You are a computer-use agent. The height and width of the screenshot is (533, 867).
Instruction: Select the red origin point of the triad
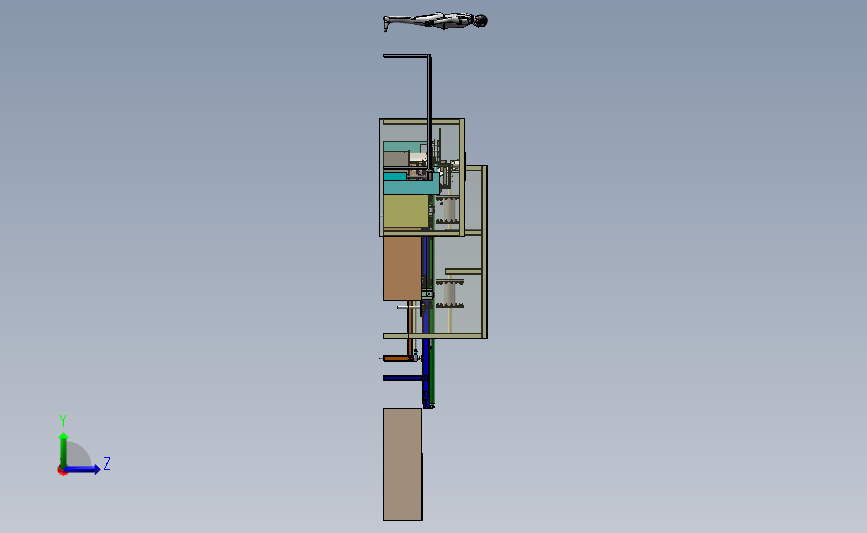(x=62, y=471)
